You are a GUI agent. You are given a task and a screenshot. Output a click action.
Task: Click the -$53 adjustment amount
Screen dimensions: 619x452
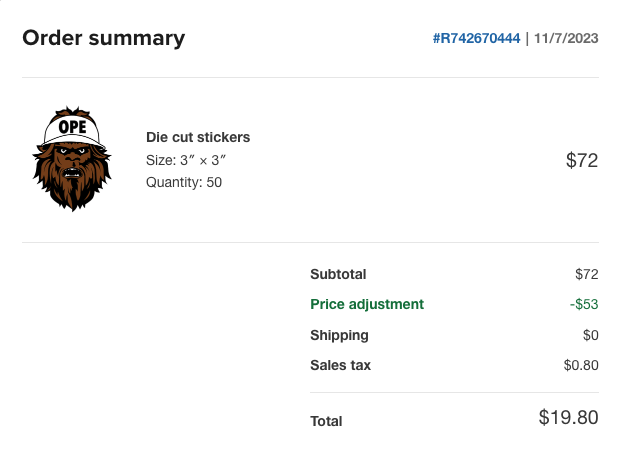581,304
